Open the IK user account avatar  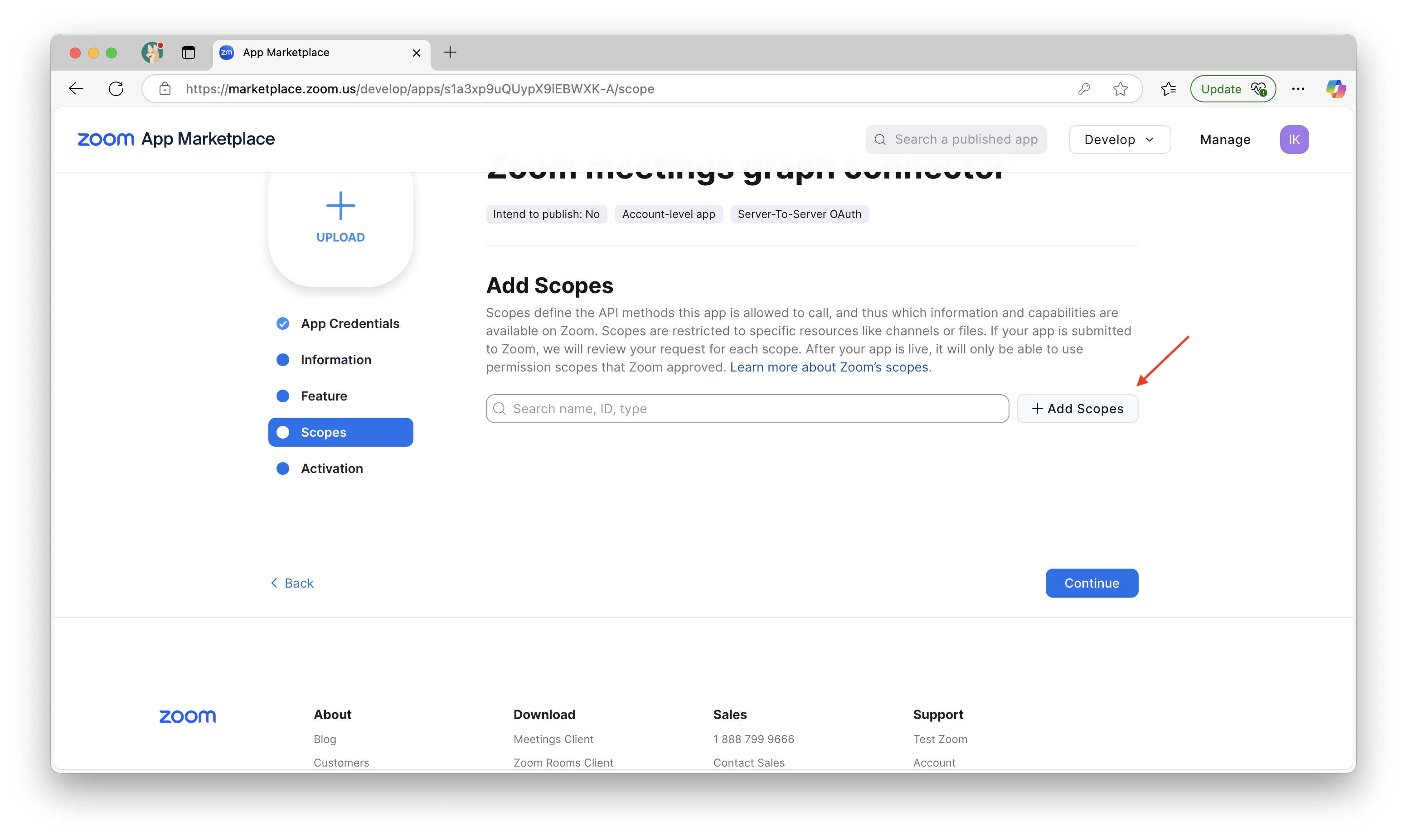pos(1294,139)
